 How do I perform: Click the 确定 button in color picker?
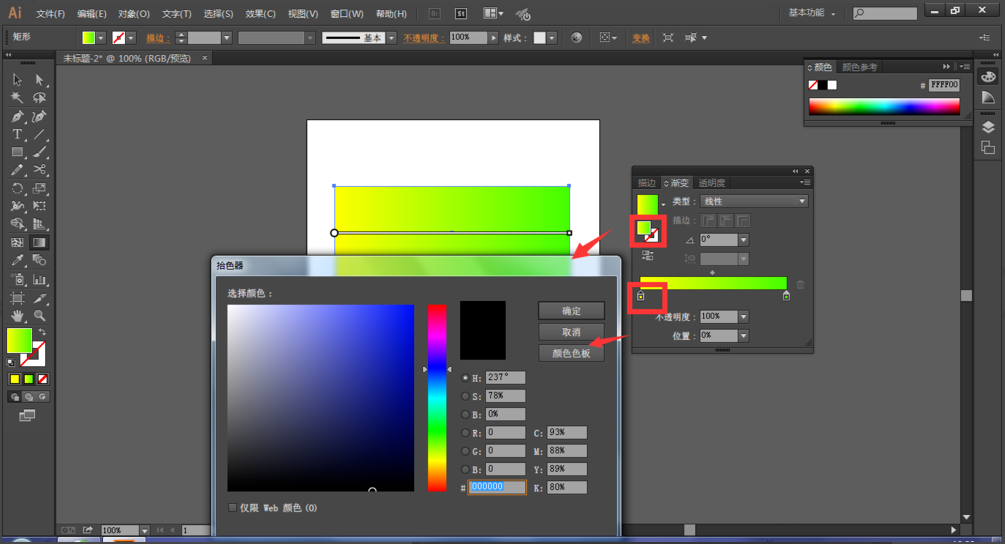click(x=571, y=311)
